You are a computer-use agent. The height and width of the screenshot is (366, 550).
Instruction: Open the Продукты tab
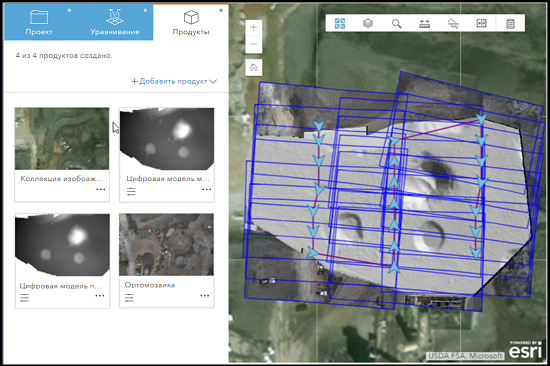coord(191,22)
